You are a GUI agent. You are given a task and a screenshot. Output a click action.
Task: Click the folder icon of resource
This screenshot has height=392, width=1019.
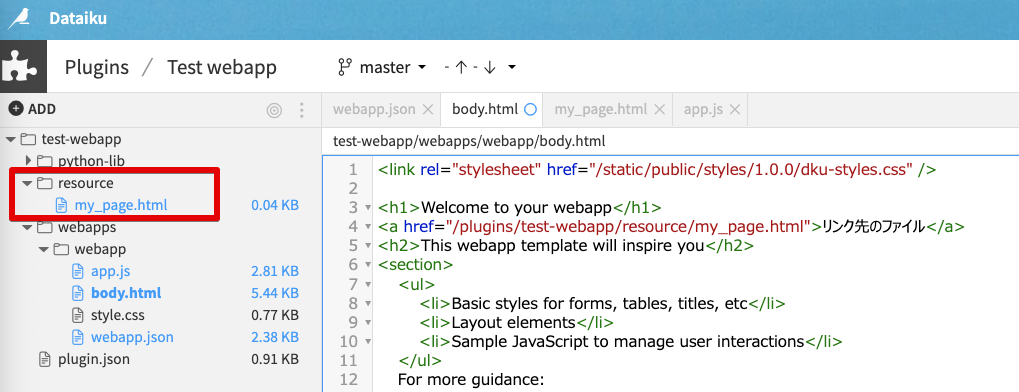click(44, 183)
